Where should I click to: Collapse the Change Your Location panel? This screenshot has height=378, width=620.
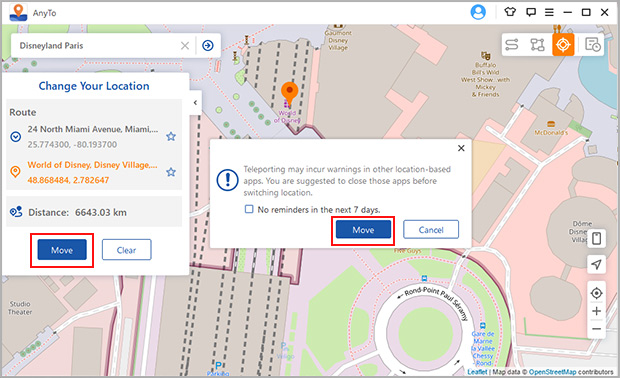pyautogui.click(x=195, y=102)
